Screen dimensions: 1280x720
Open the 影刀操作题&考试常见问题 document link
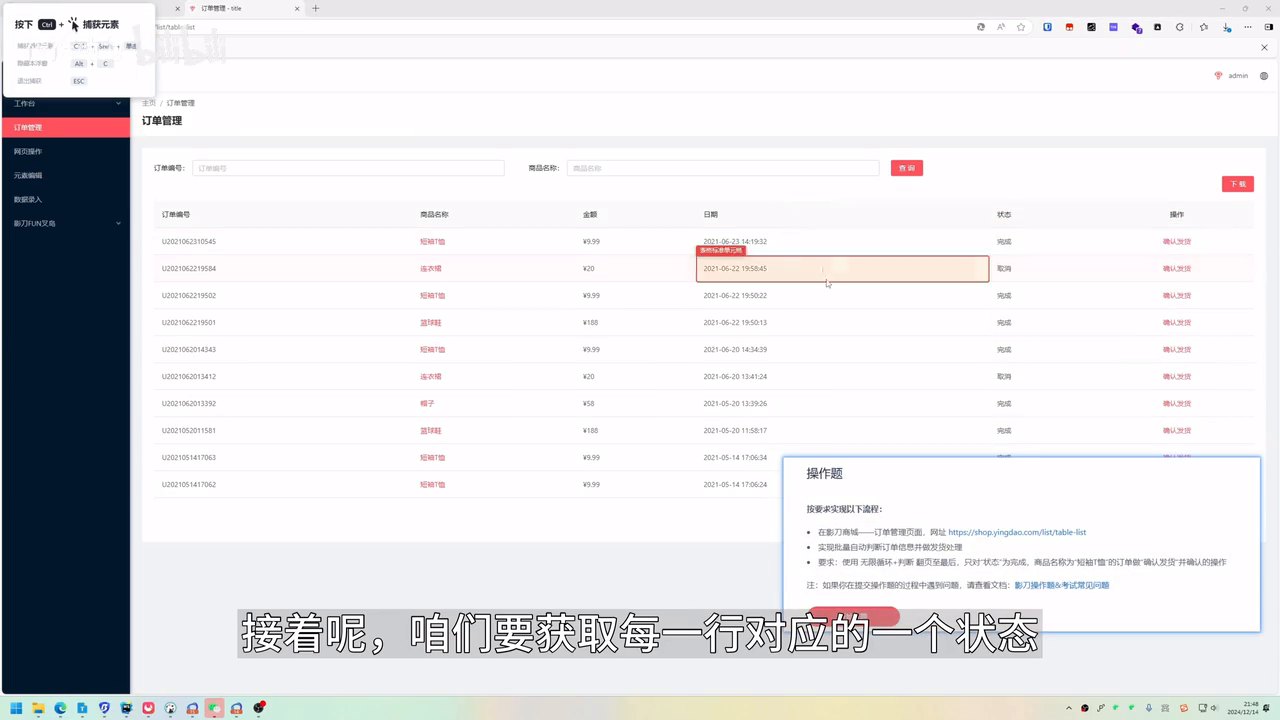click(x=1061, y=585)
